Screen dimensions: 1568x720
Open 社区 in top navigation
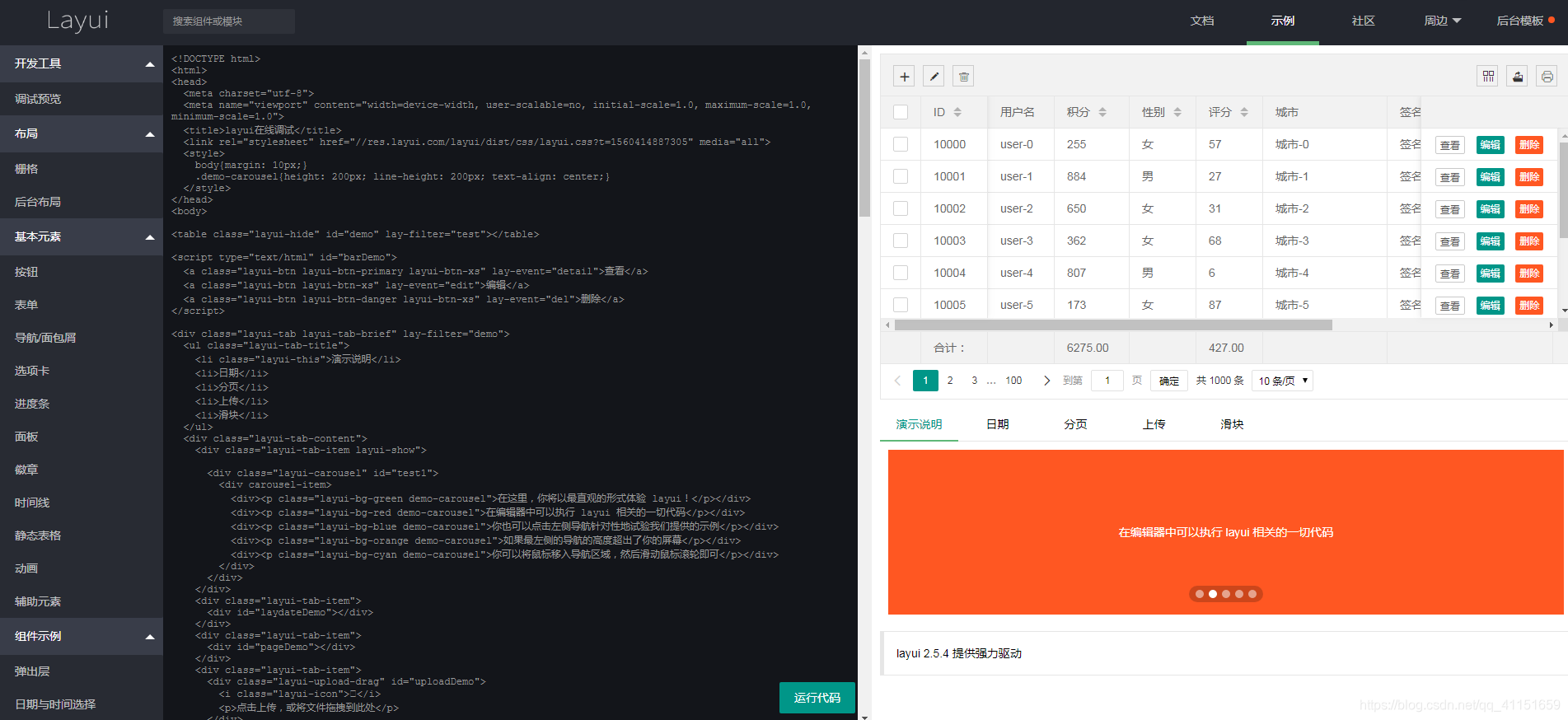(1364, 21)
